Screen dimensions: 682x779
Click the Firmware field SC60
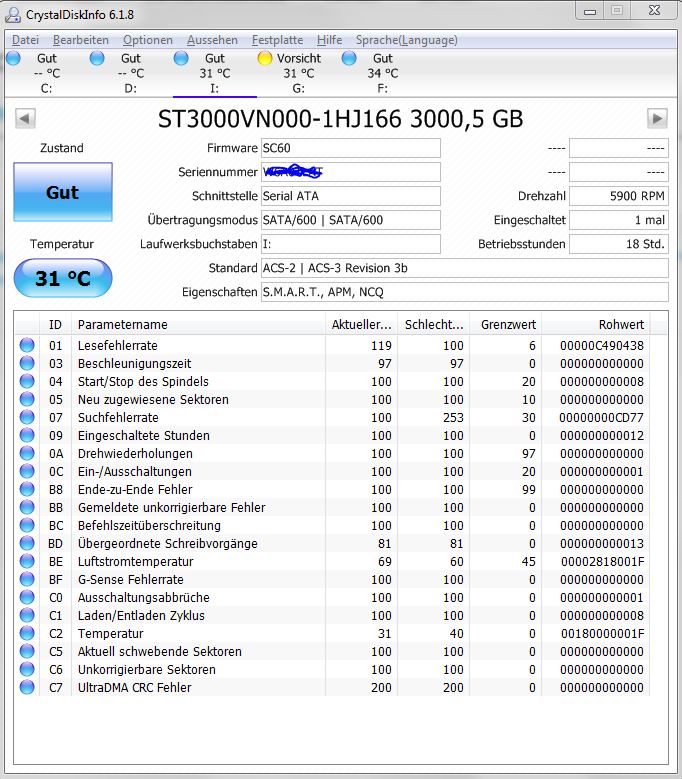(351, 148)
